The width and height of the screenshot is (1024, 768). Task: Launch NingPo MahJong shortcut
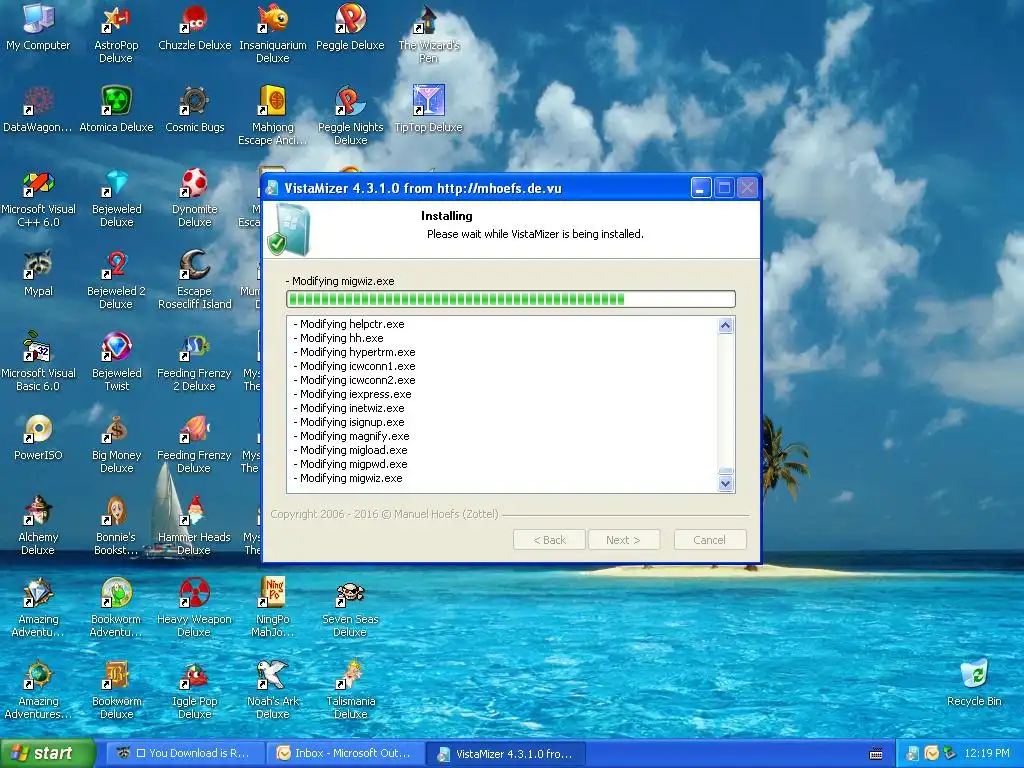tap(272, 607)
